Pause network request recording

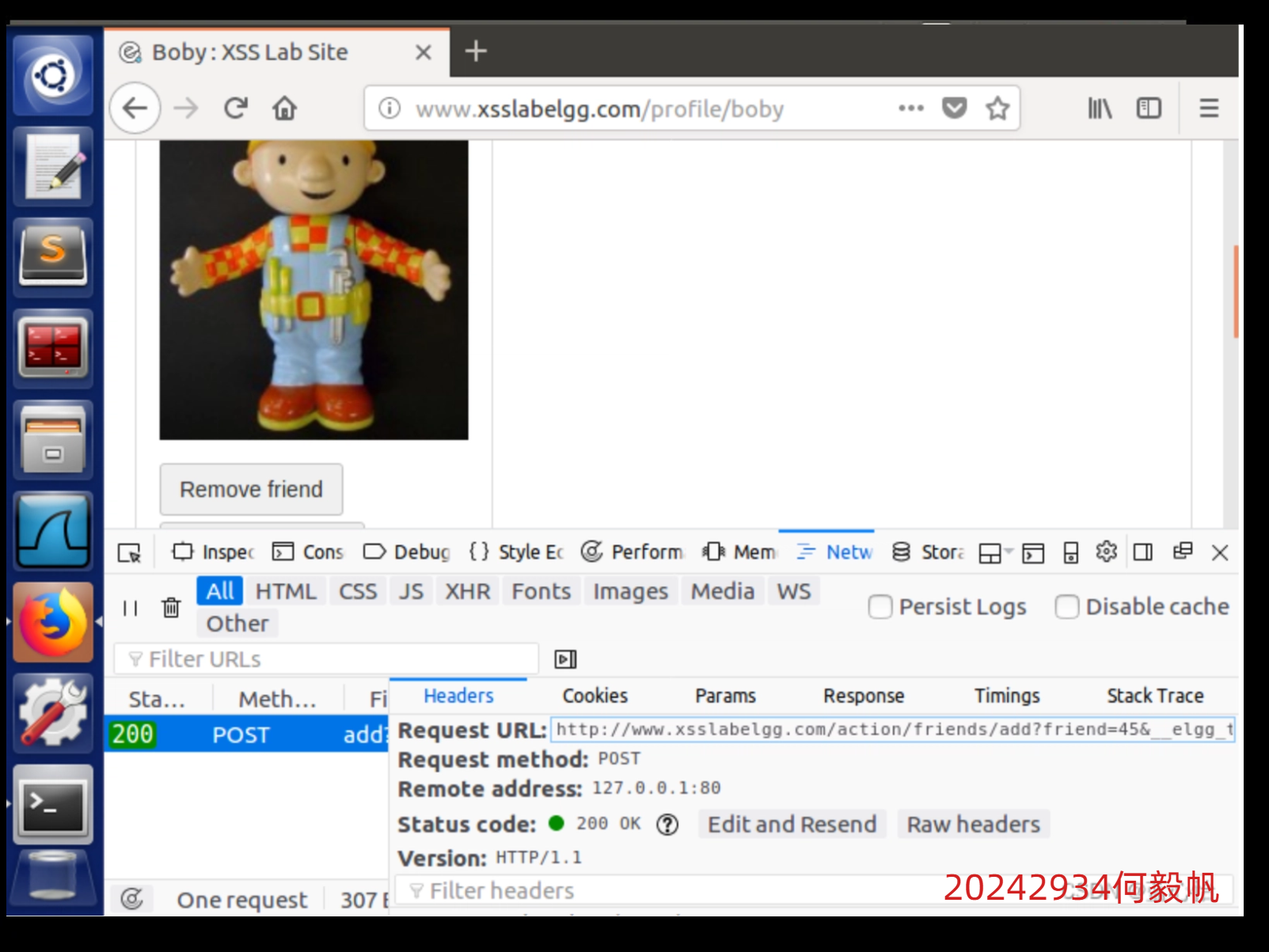[130, 608]
